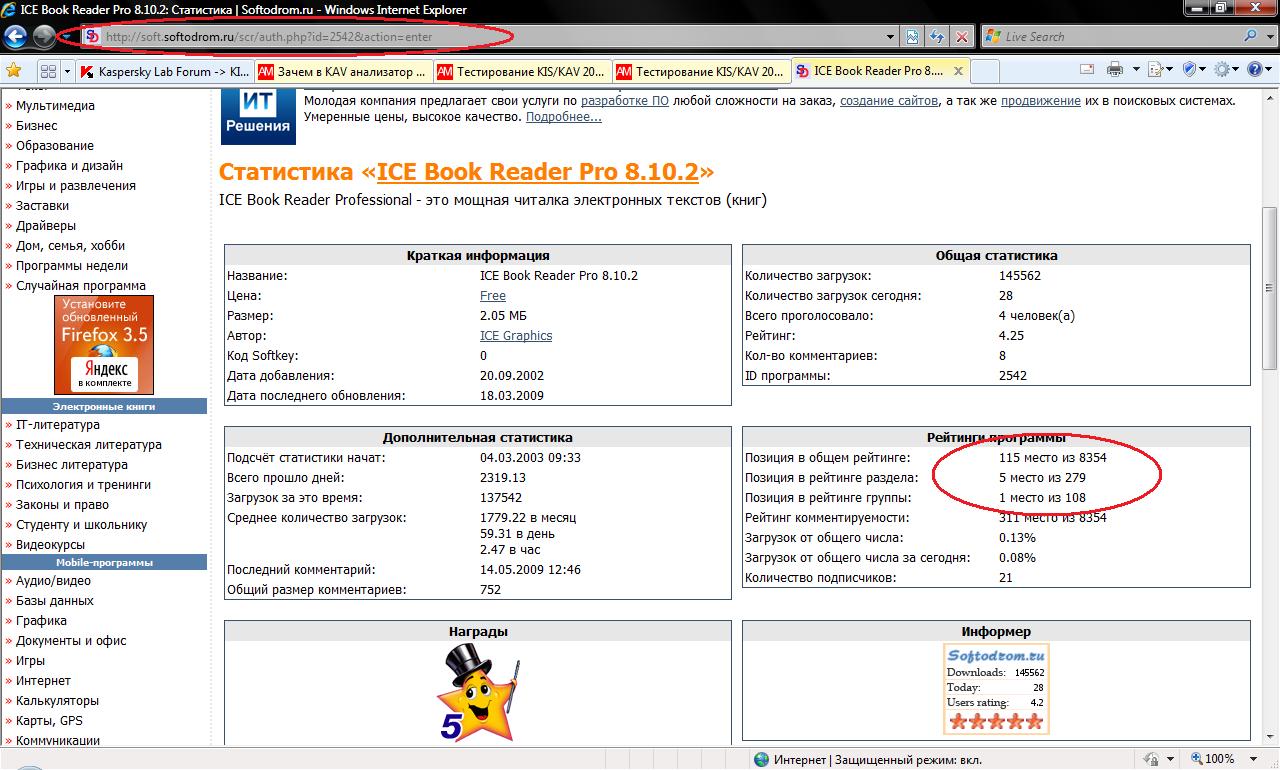This screenshot has height=770, width=1280.
Task: Click the rating value 4.25
Action: point(1012,336)
